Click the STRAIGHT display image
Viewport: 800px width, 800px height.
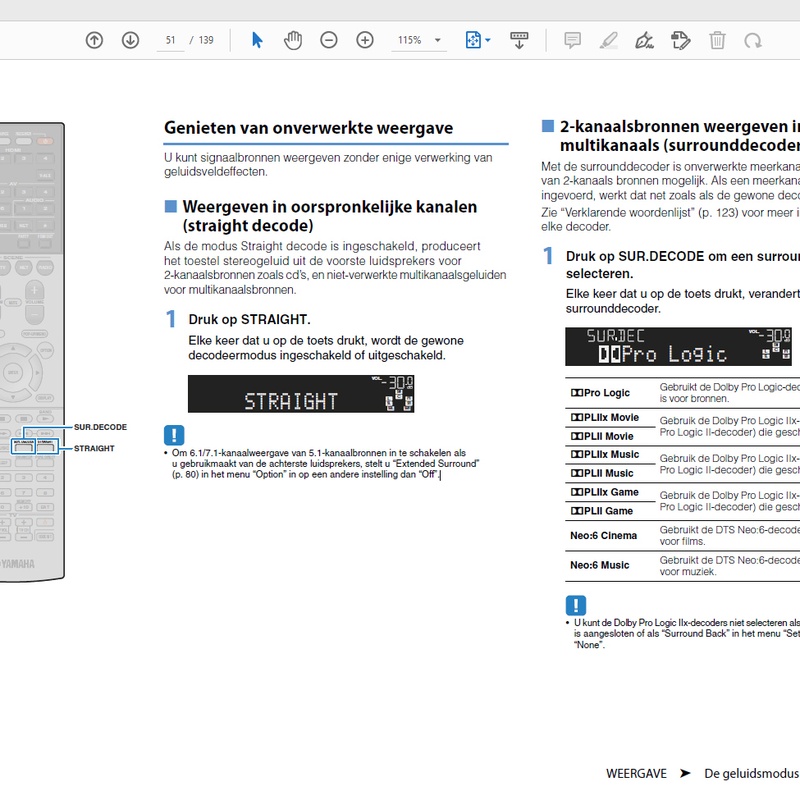point(301,394)
